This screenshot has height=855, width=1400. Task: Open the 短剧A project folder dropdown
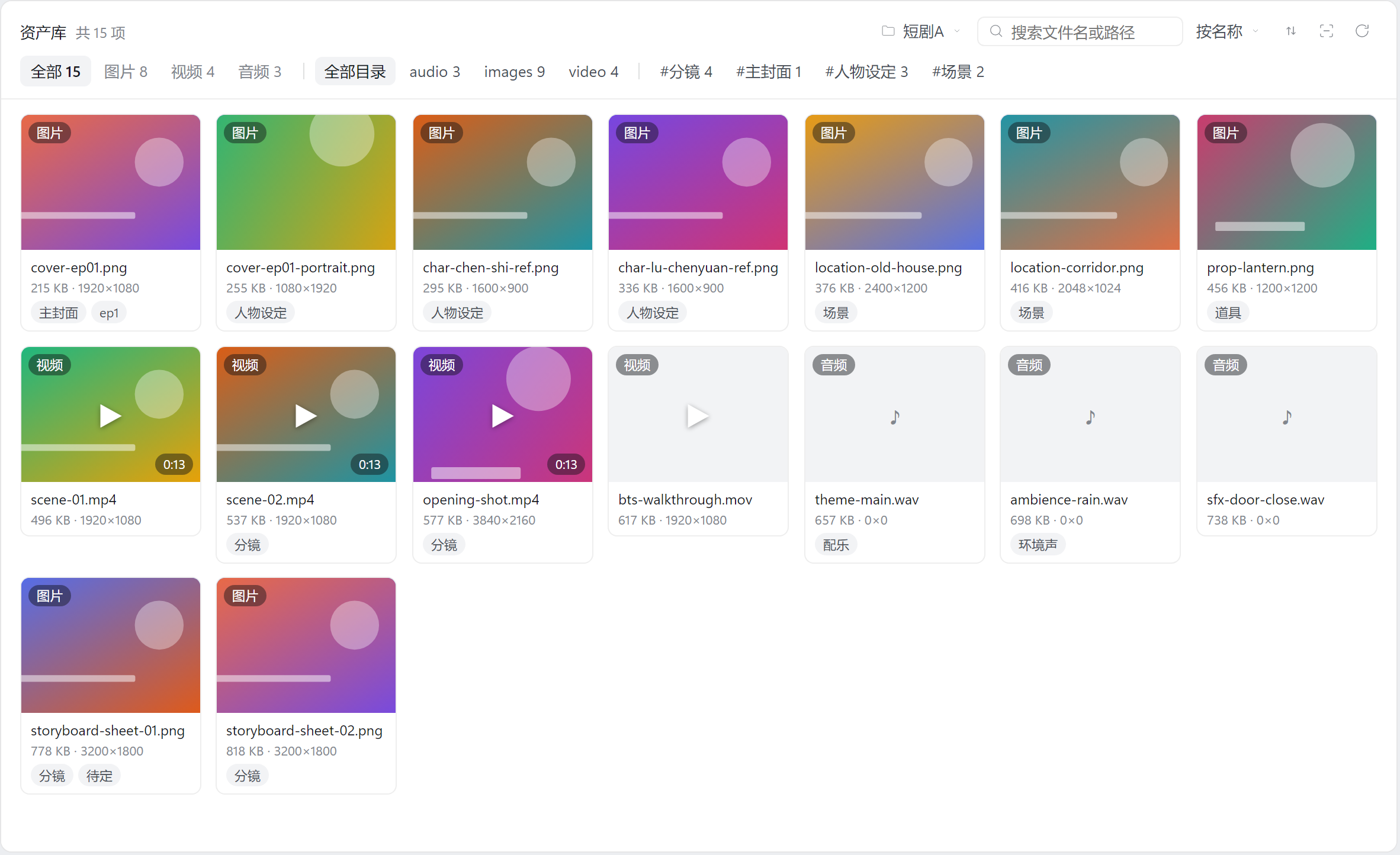tap(921, 31)
